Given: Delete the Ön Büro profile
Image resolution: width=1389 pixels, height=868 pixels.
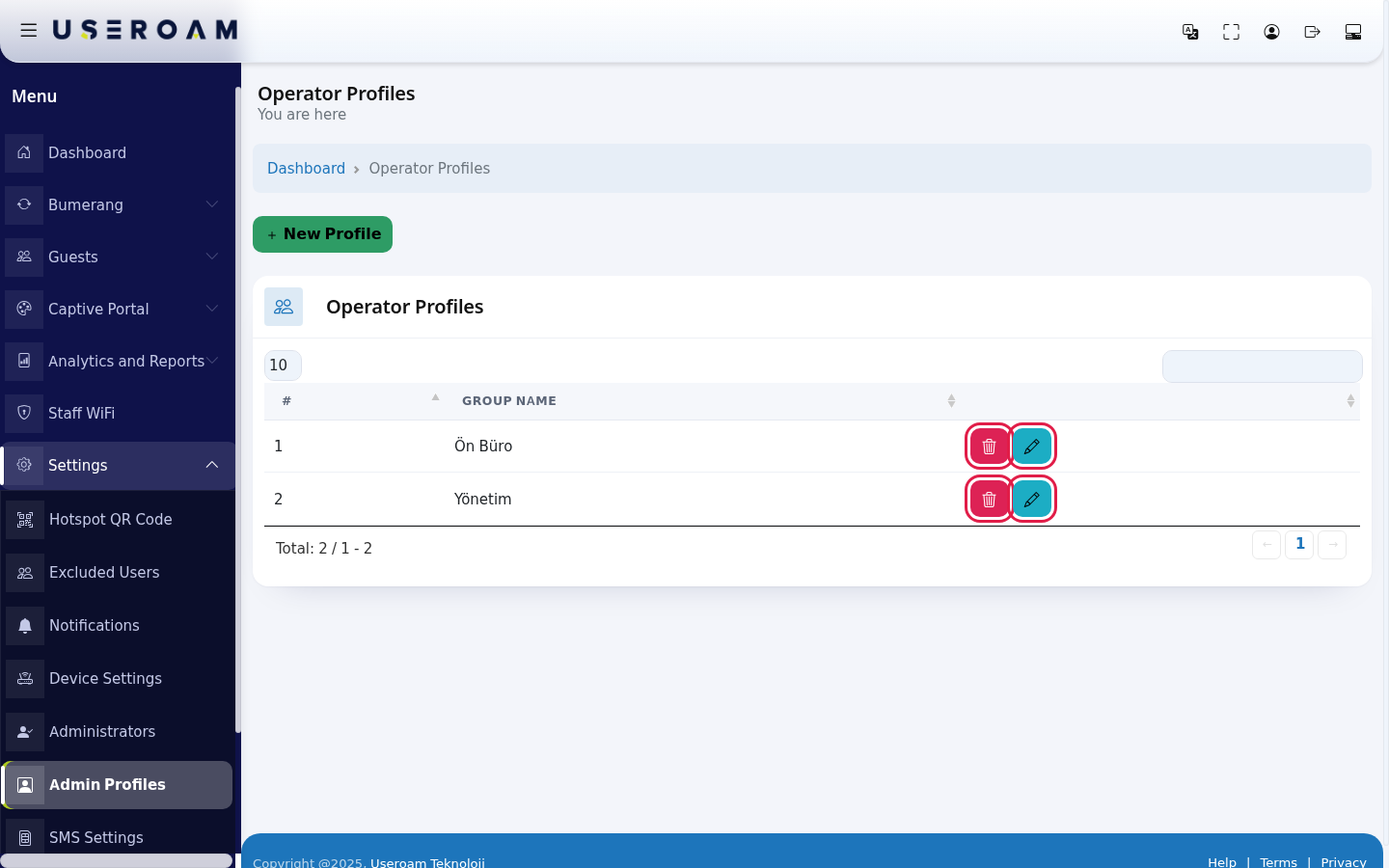Looking at the screenshot, I should pyautogui.click(x=989, y=447).
